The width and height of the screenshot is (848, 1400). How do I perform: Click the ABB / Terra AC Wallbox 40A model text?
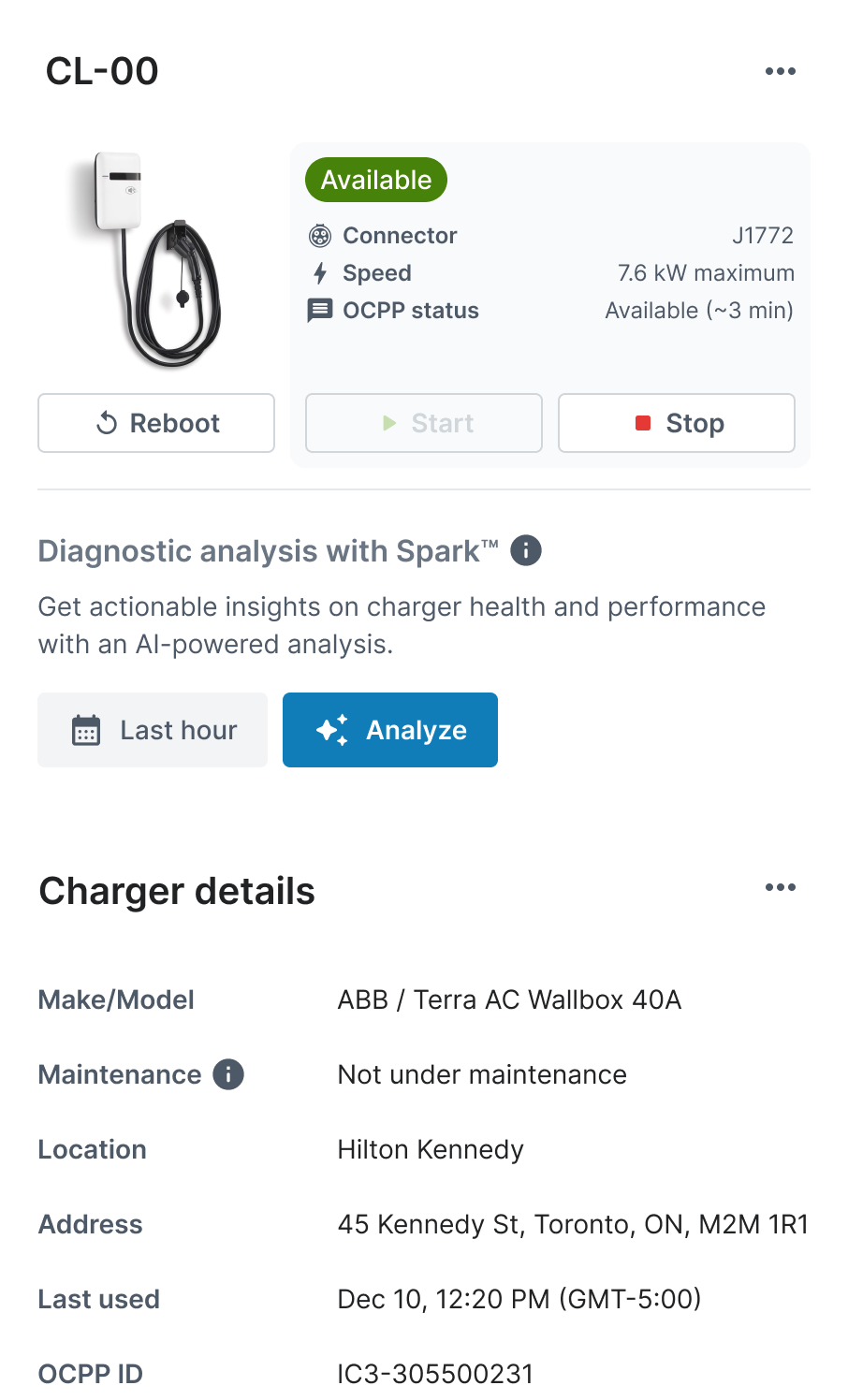(x=509, y=999)
